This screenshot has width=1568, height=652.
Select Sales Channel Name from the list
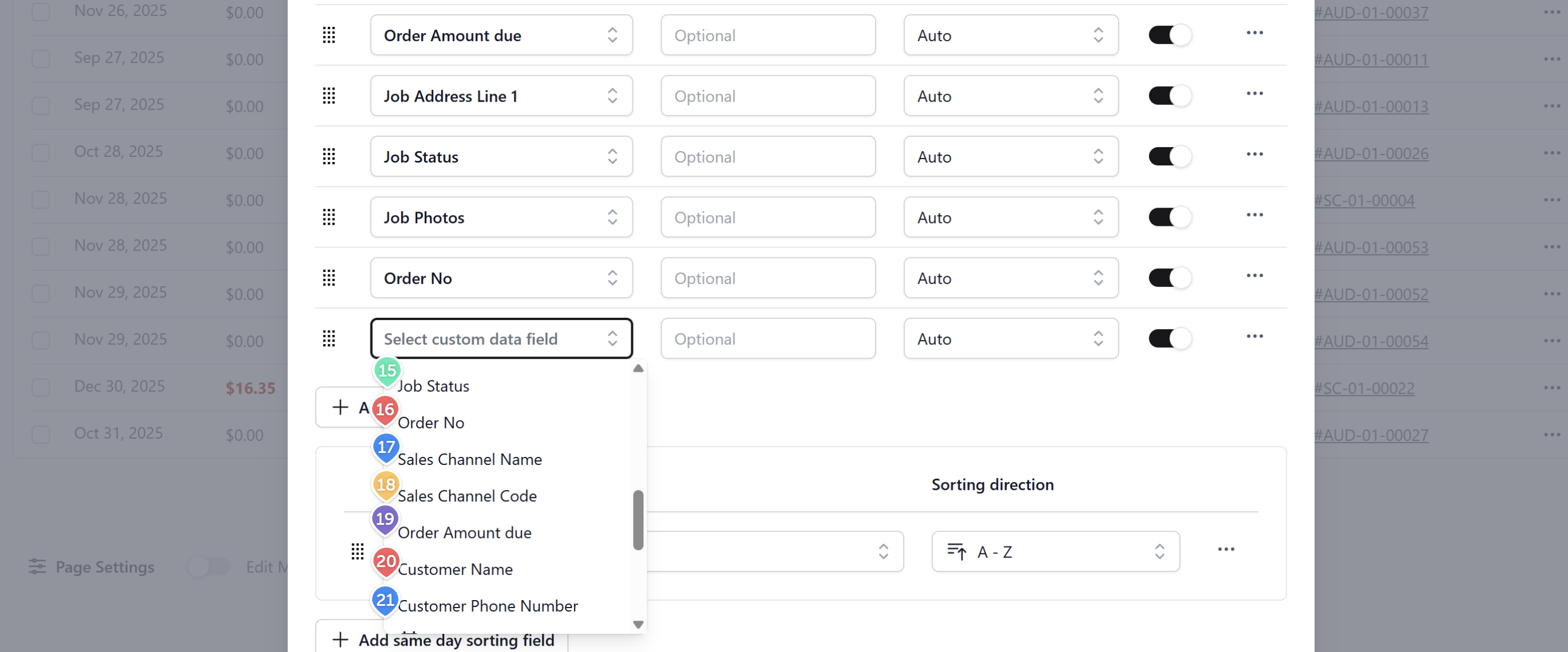point(469,460)
